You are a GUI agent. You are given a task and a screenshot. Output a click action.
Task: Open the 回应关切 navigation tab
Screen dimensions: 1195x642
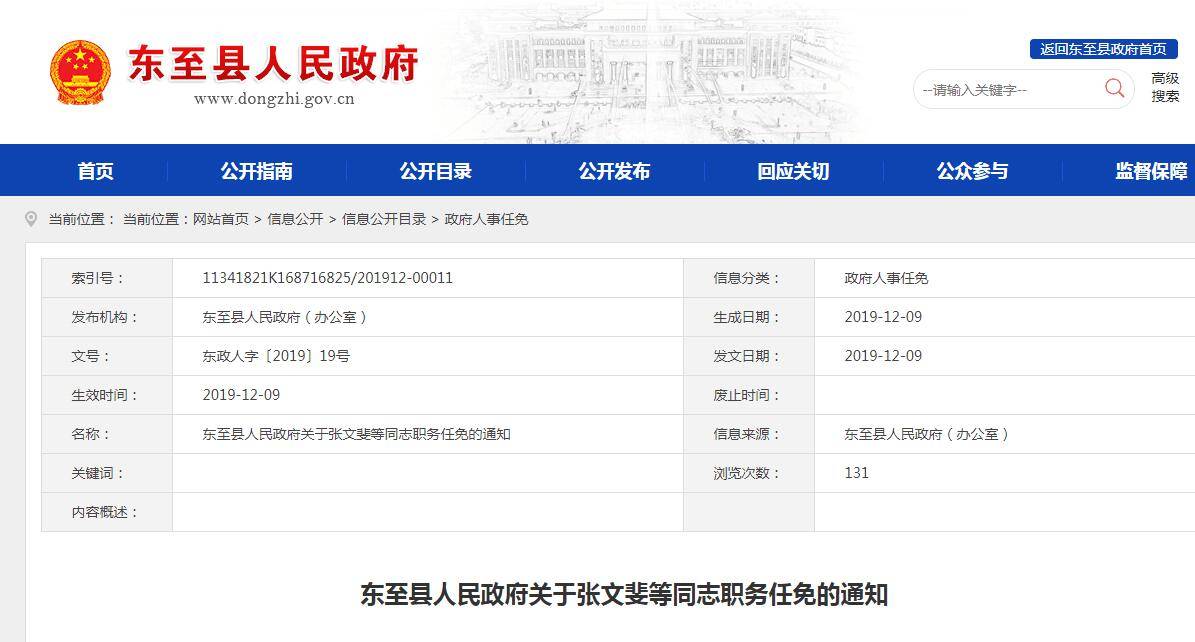tap(793, 171)
